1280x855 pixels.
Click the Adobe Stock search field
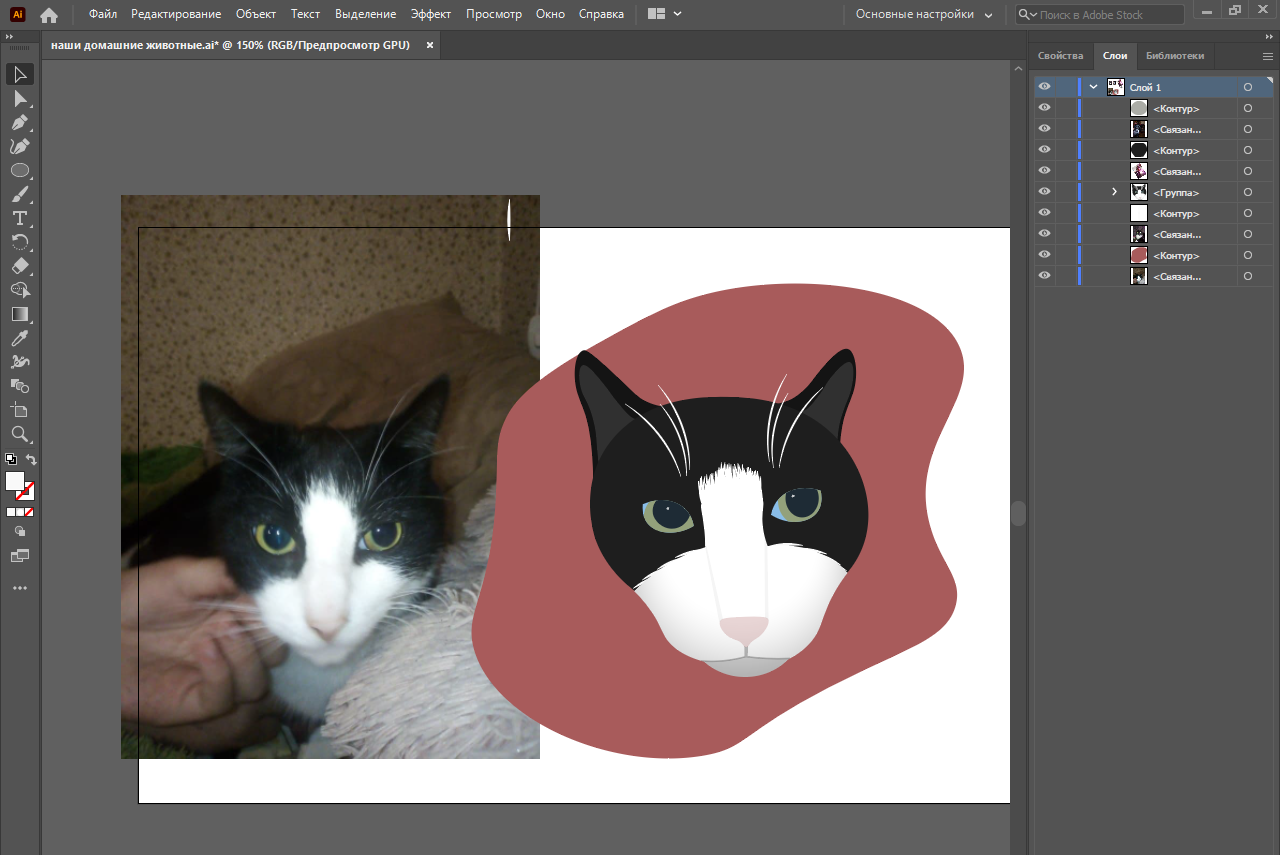tap(1108, 15)
